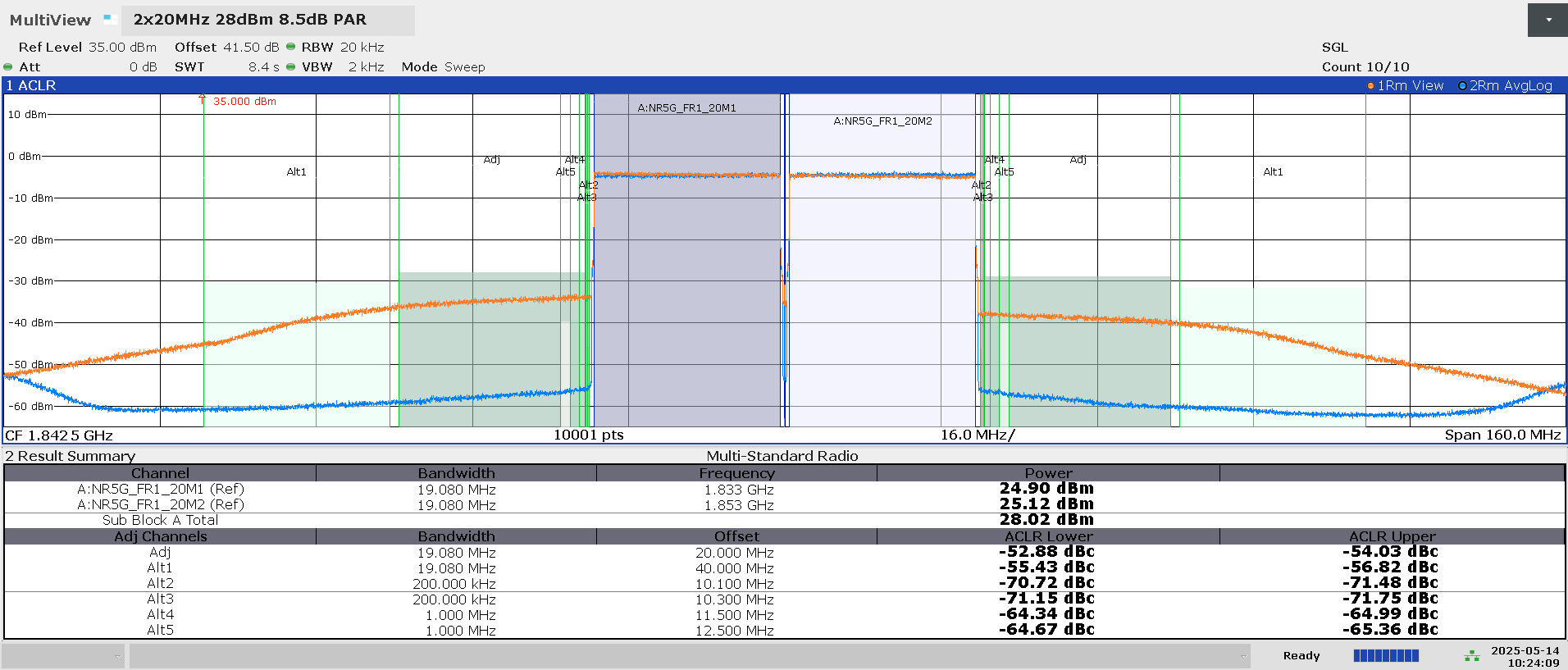Click the blue sweep progress bar
1568x670 pixels.
(1385, 655)
